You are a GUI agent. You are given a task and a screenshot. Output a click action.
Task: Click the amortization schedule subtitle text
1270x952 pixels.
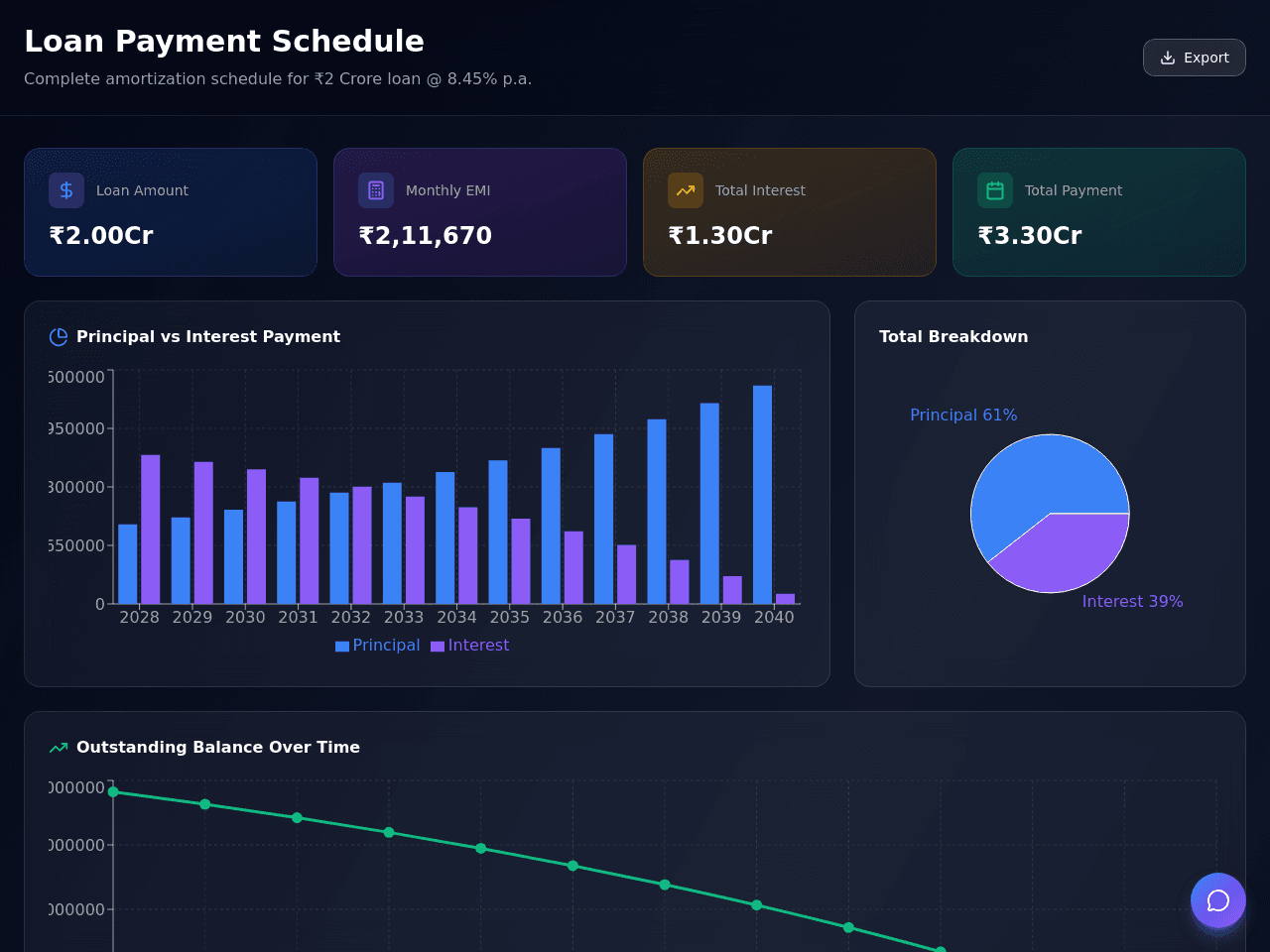[x=278, y=78]
